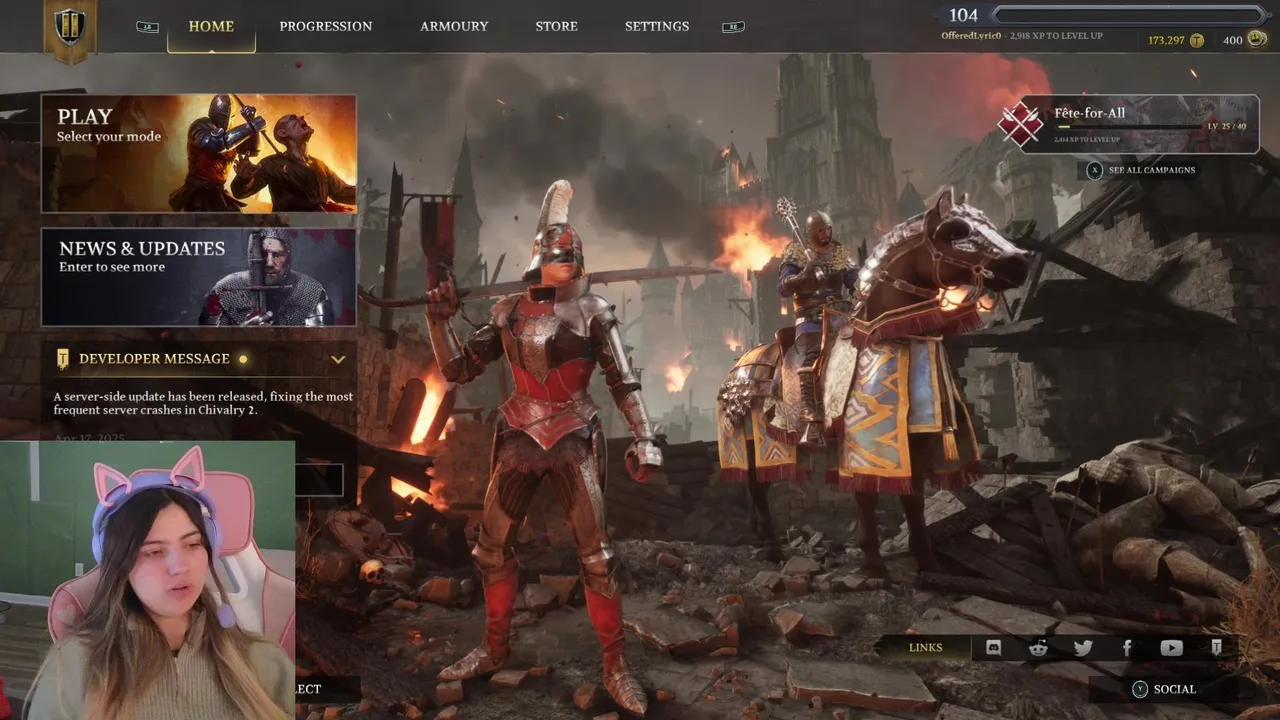Click the 400 crowns balance
Image resolution: width=1280 pixels, height=720 pixels.
click(1232, 40)
